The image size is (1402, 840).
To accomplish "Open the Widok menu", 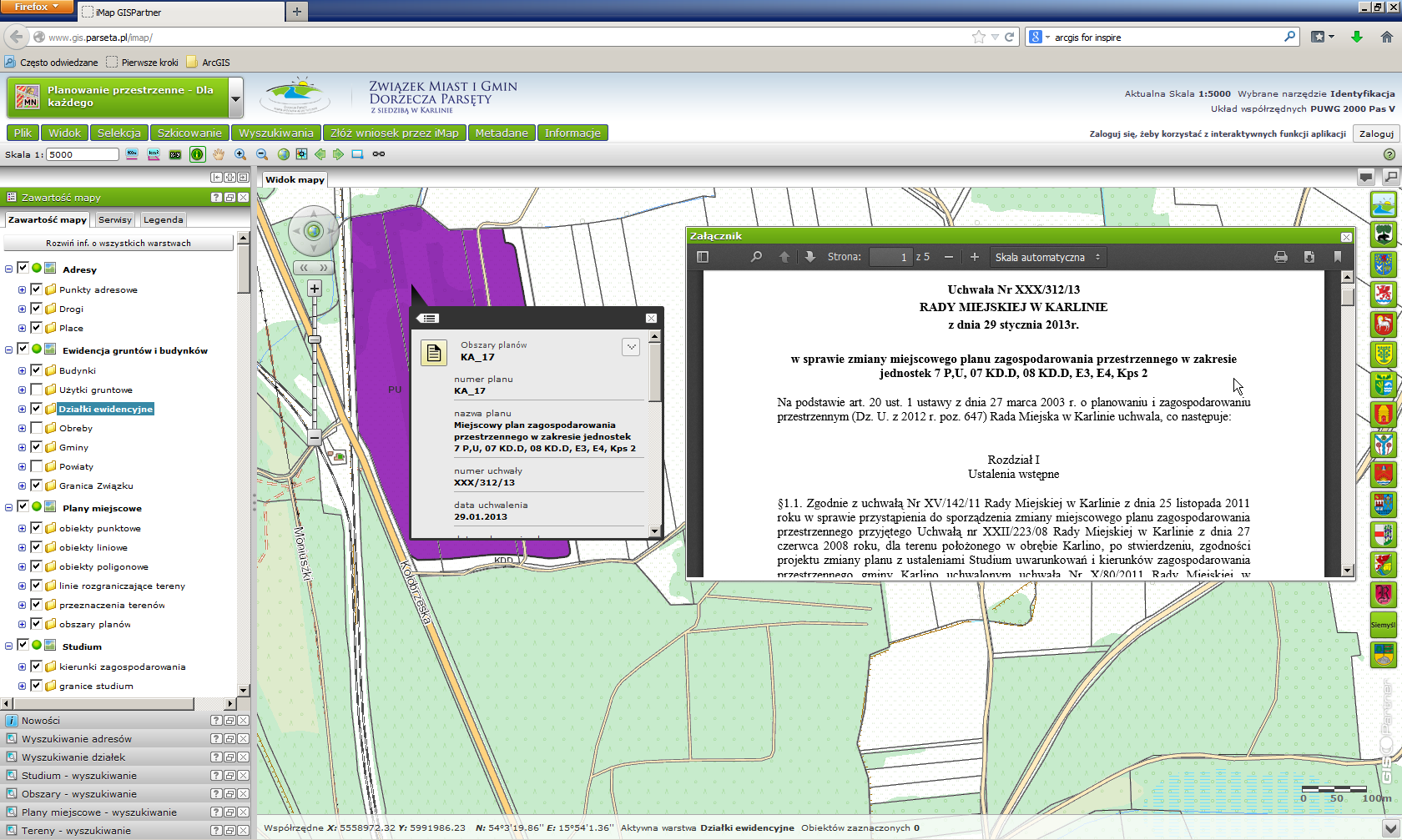I will tap(64, 133).
